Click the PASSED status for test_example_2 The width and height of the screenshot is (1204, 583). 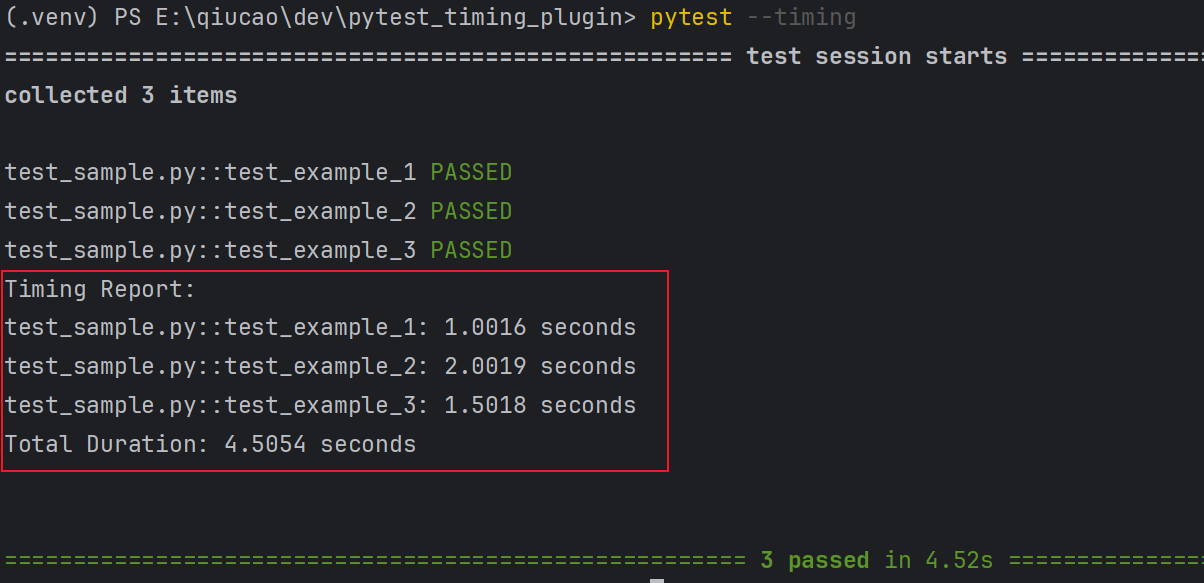click(x=471, y=211)
